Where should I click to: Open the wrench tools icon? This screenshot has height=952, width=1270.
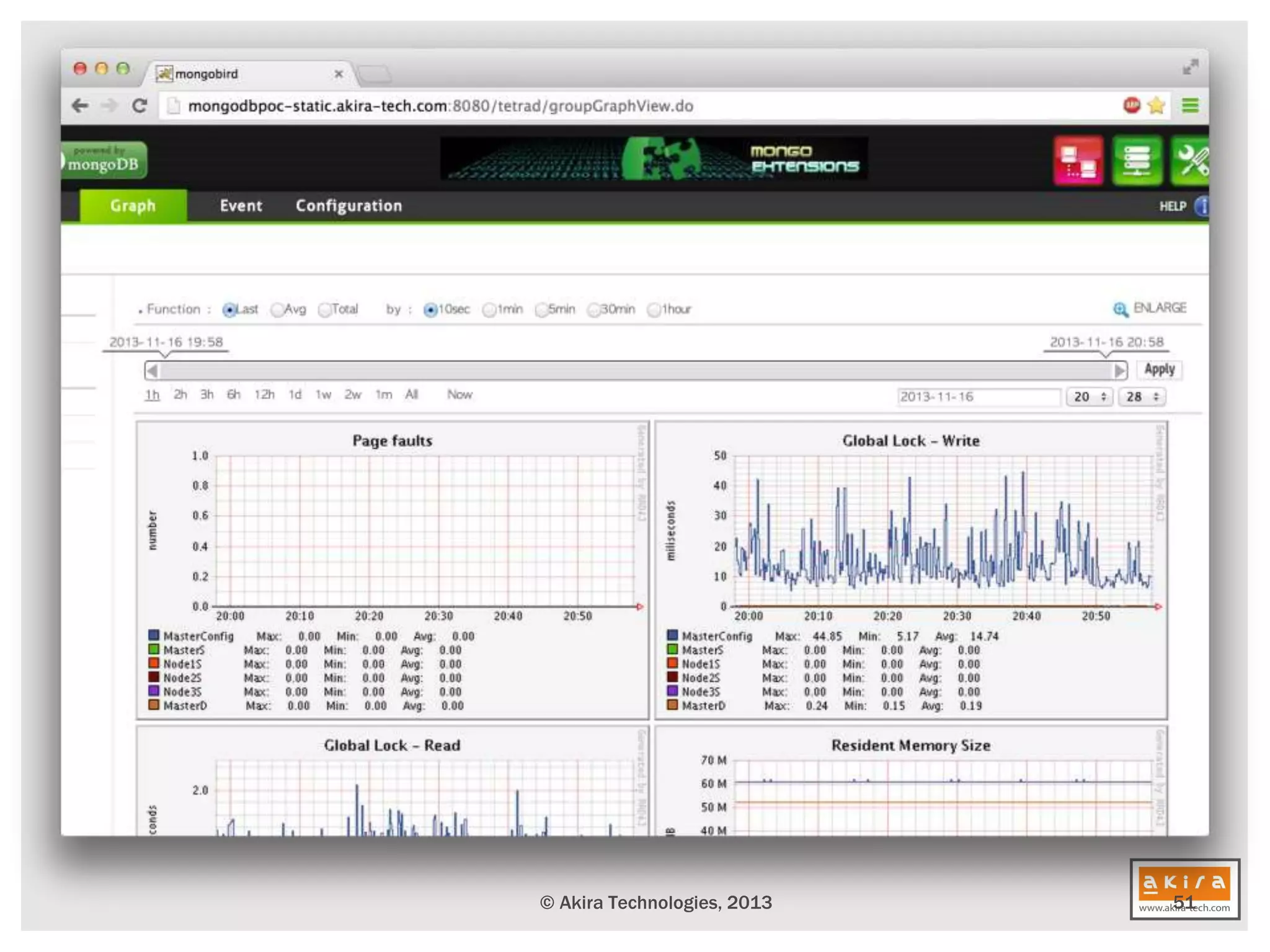[1191, 161]
